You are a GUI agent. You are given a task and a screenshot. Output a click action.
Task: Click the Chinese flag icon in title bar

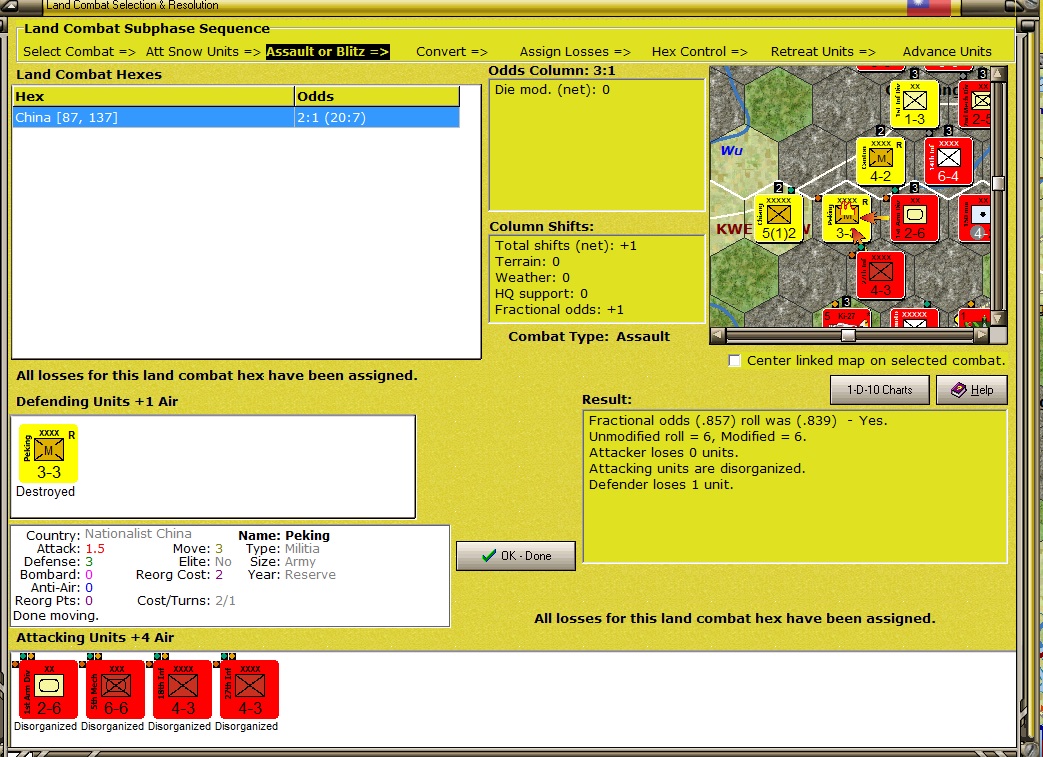point(929,7)
